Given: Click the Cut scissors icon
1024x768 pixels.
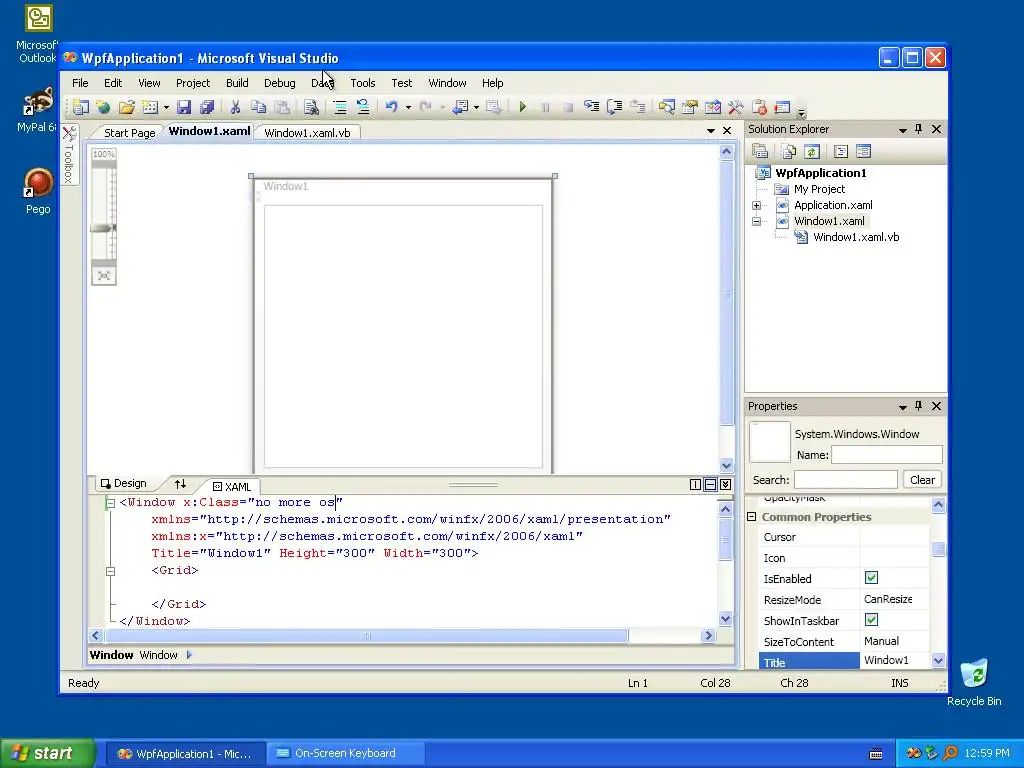Looking at the screenshot, I should click(x=236, y=107).
